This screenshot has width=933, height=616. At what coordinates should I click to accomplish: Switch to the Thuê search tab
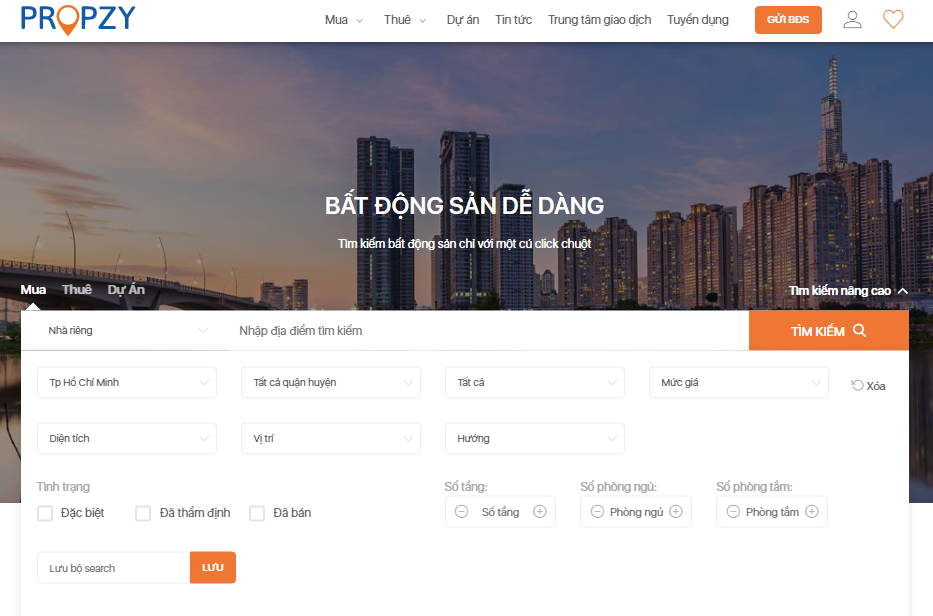(77, 290)
